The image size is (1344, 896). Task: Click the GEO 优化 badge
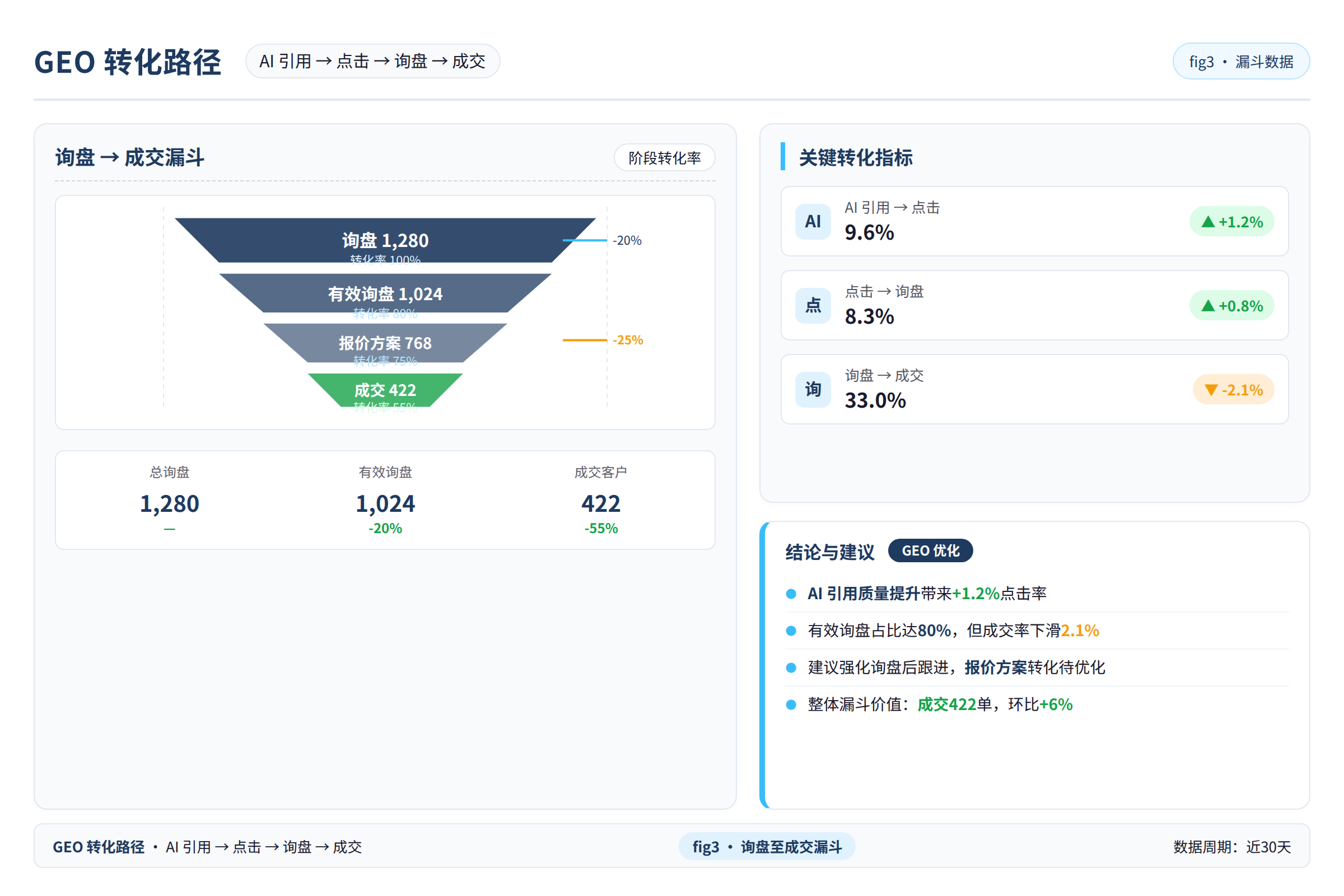[930, 550]
